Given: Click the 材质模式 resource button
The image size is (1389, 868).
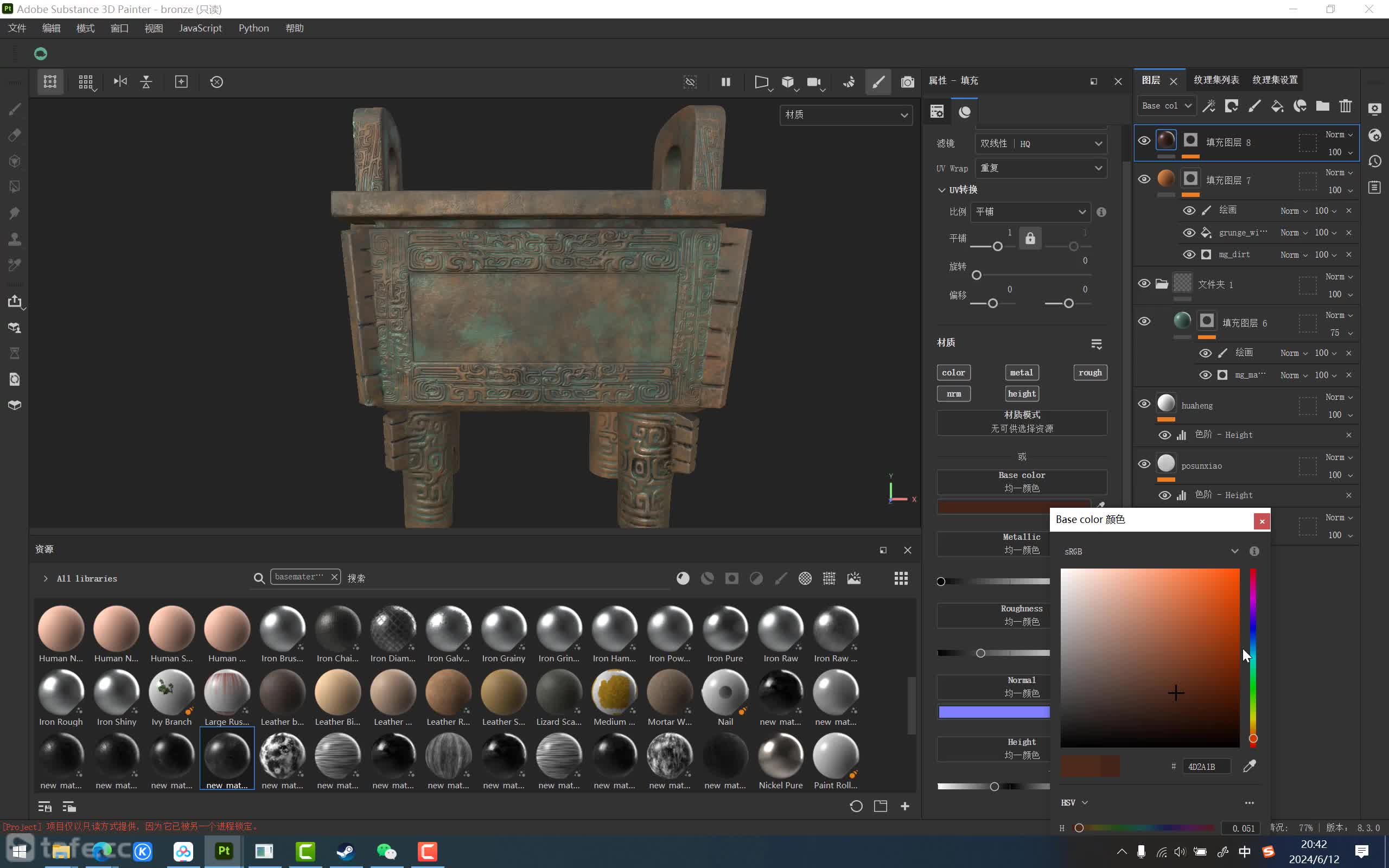Looking at the screenshot, I should coord(1022,422).
